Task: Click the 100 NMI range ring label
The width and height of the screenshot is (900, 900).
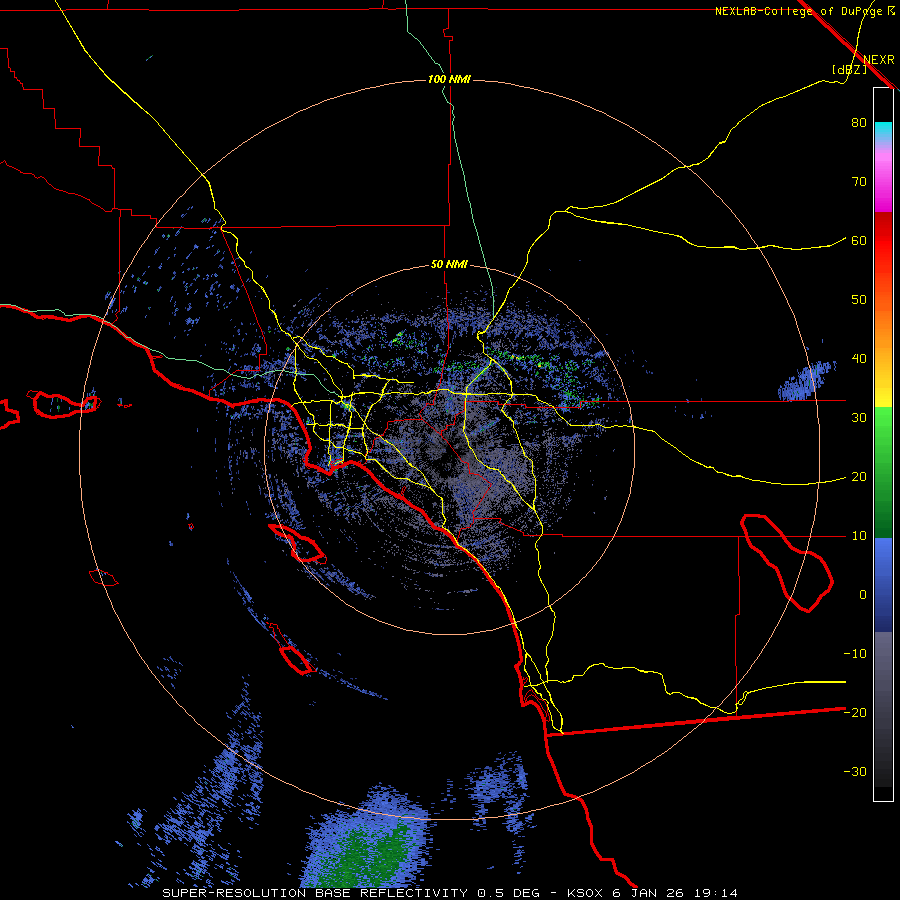Action: [449, 79]
